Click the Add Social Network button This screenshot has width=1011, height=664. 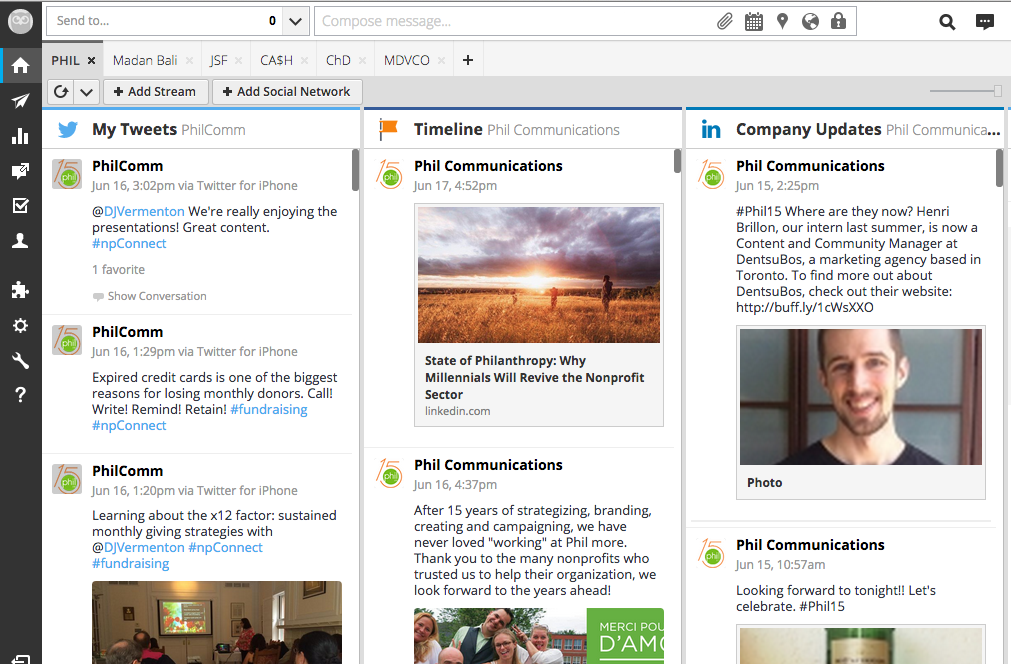[x=287, y=92]
